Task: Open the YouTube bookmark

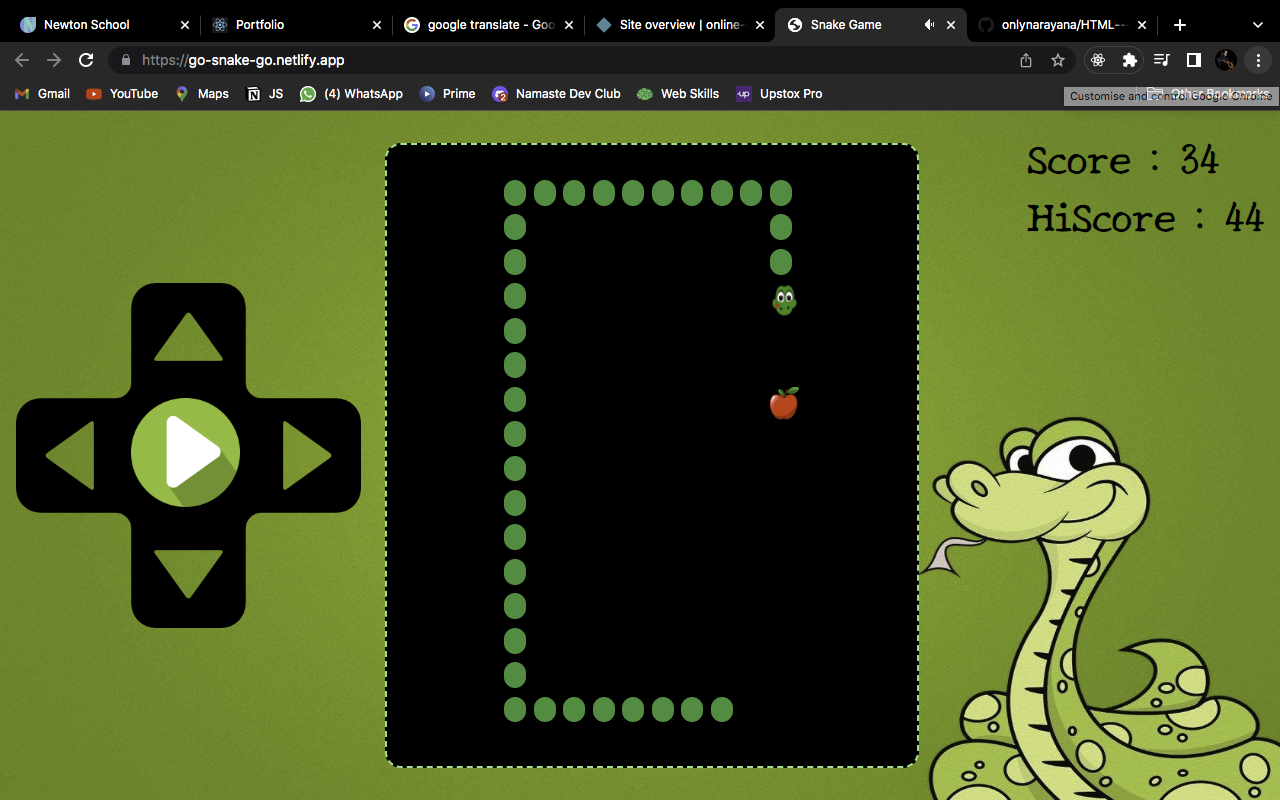Action: [x=122, y=94]
